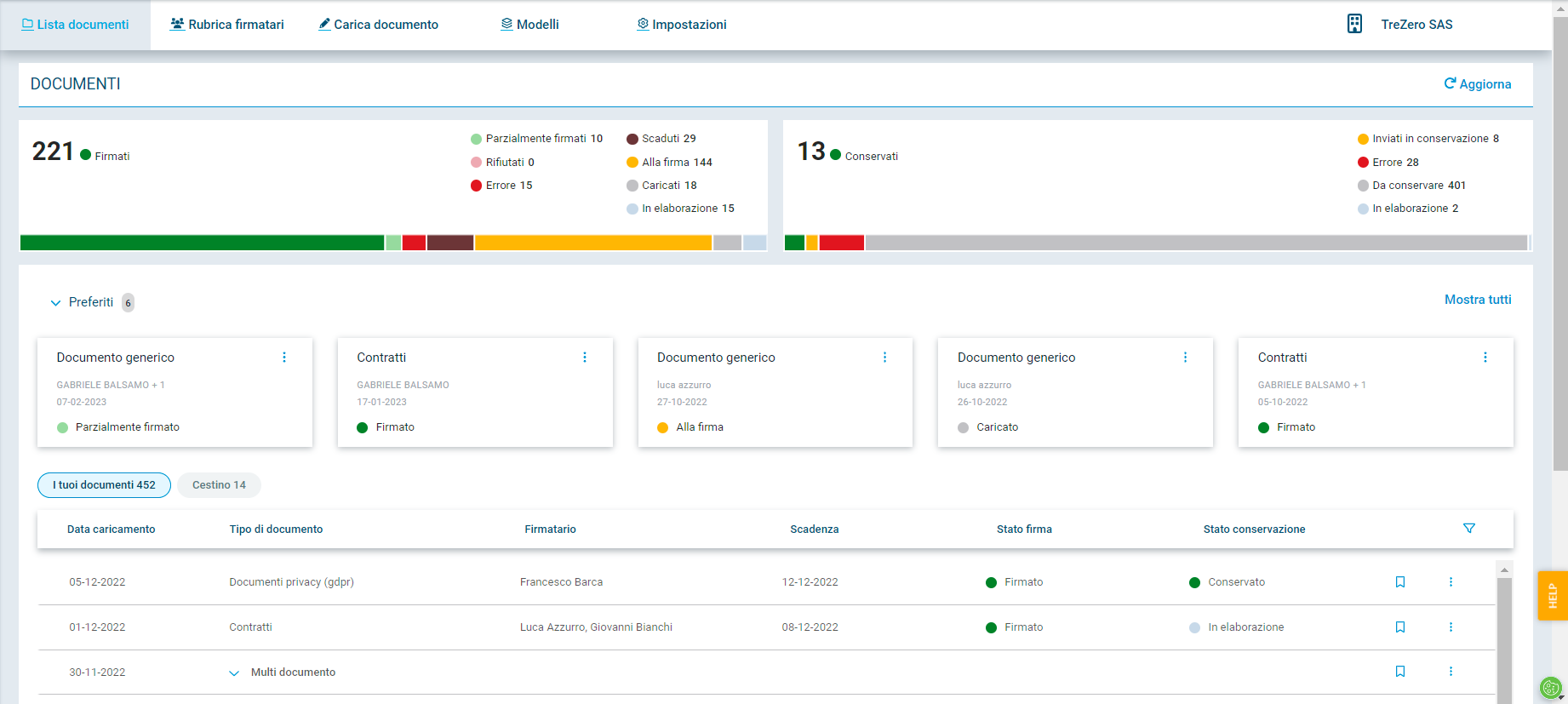1568x704 pixels.
Task: Click the Parzialmente firmati 10 legend entry
Action: click(x=536, y=139)
